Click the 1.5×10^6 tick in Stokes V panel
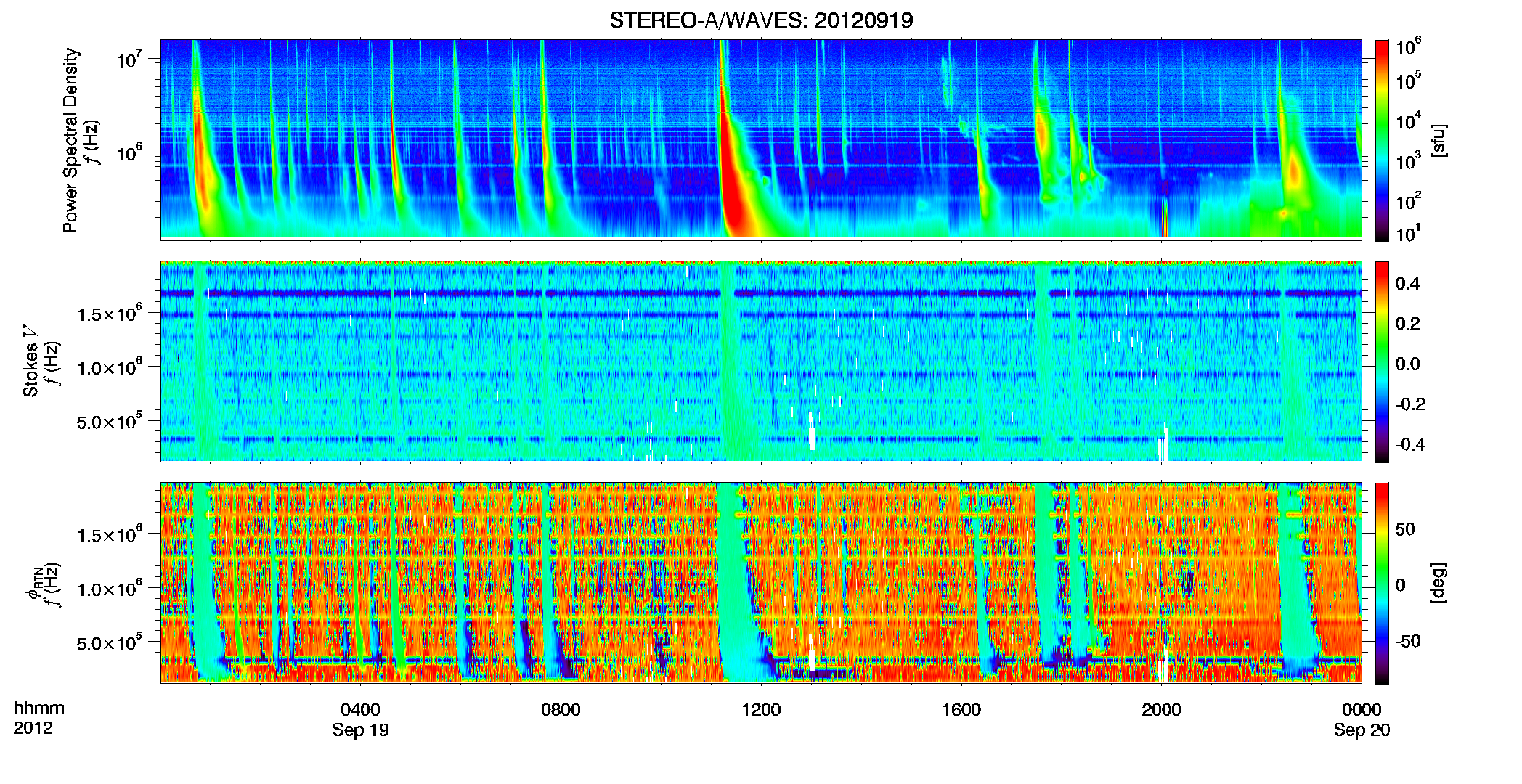Image resolution: width=1522 pixels, height=784 pixels. click(109, 313)
